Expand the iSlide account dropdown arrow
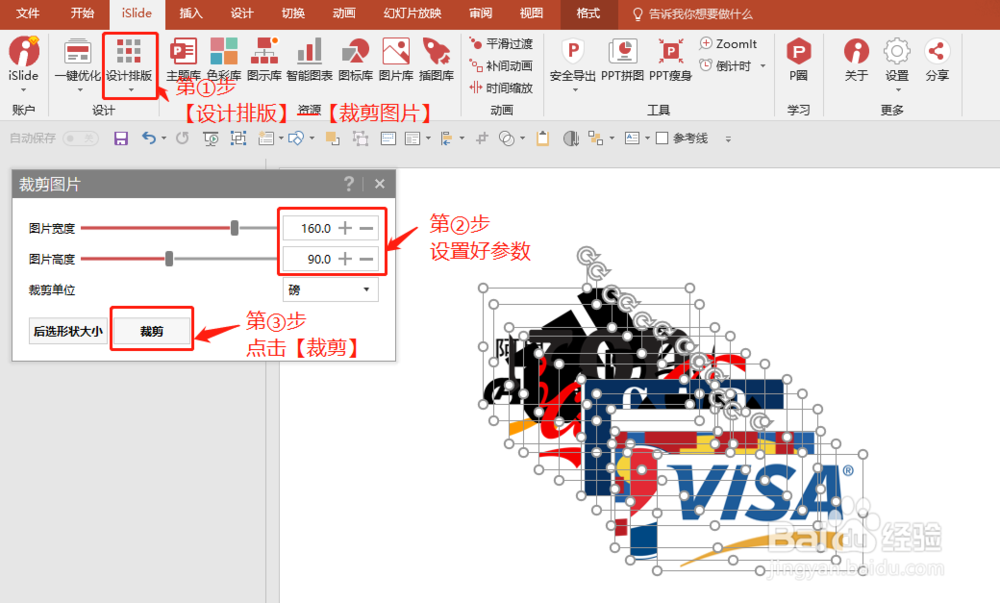The image size is (1000, 603). click(x=24, y=90)
